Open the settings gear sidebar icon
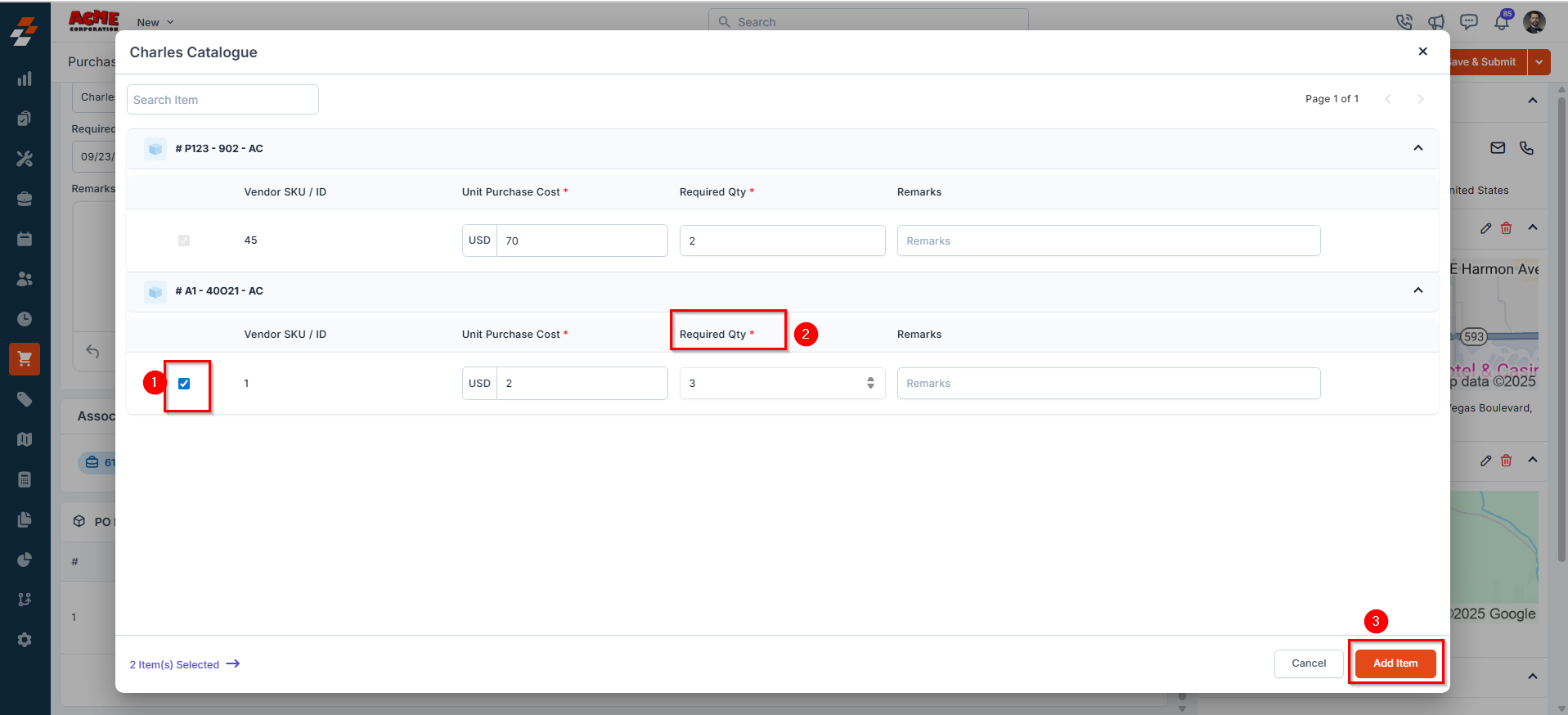Screen dimensions: 1568x715 (x=25, y=640)
